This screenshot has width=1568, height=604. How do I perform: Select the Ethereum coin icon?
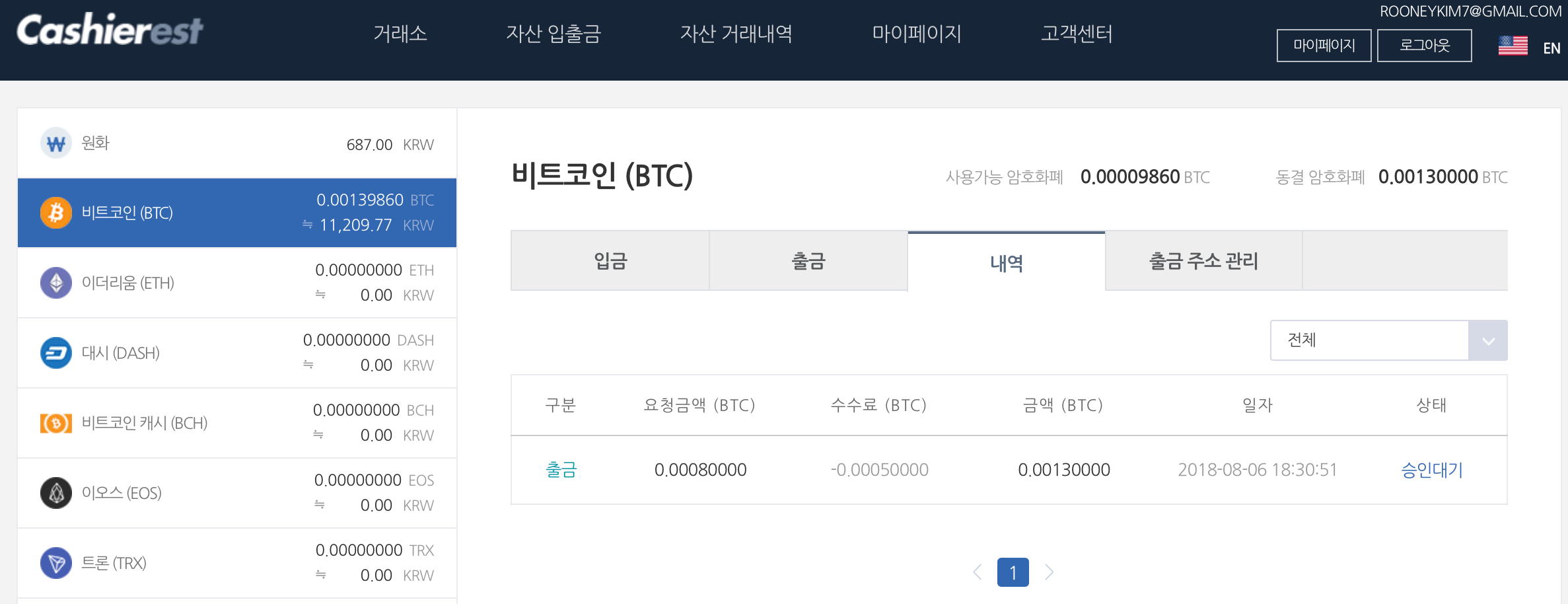point(56,283)
